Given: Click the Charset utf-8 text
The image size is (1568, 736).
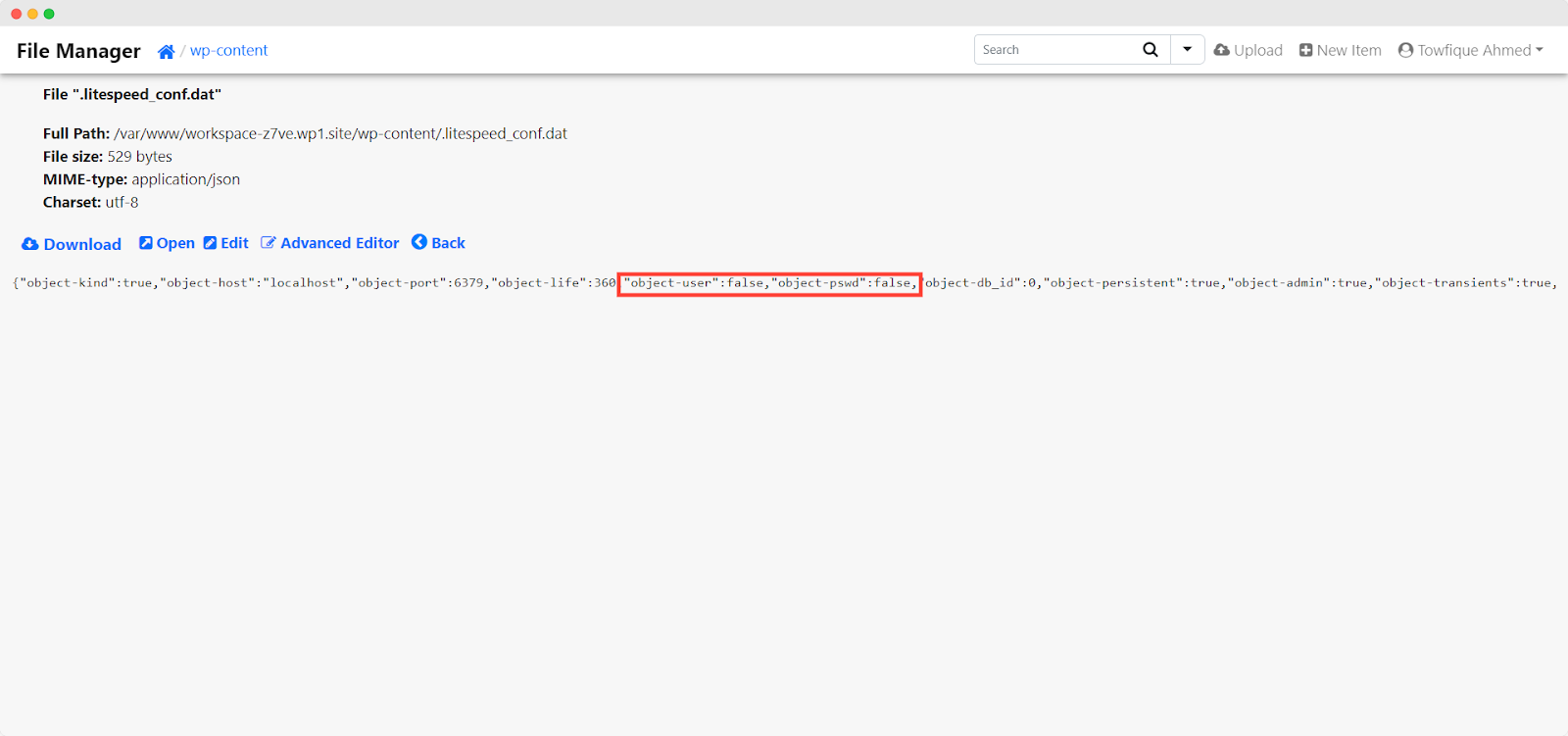Looking at the screenshot, I should point(91,202).
